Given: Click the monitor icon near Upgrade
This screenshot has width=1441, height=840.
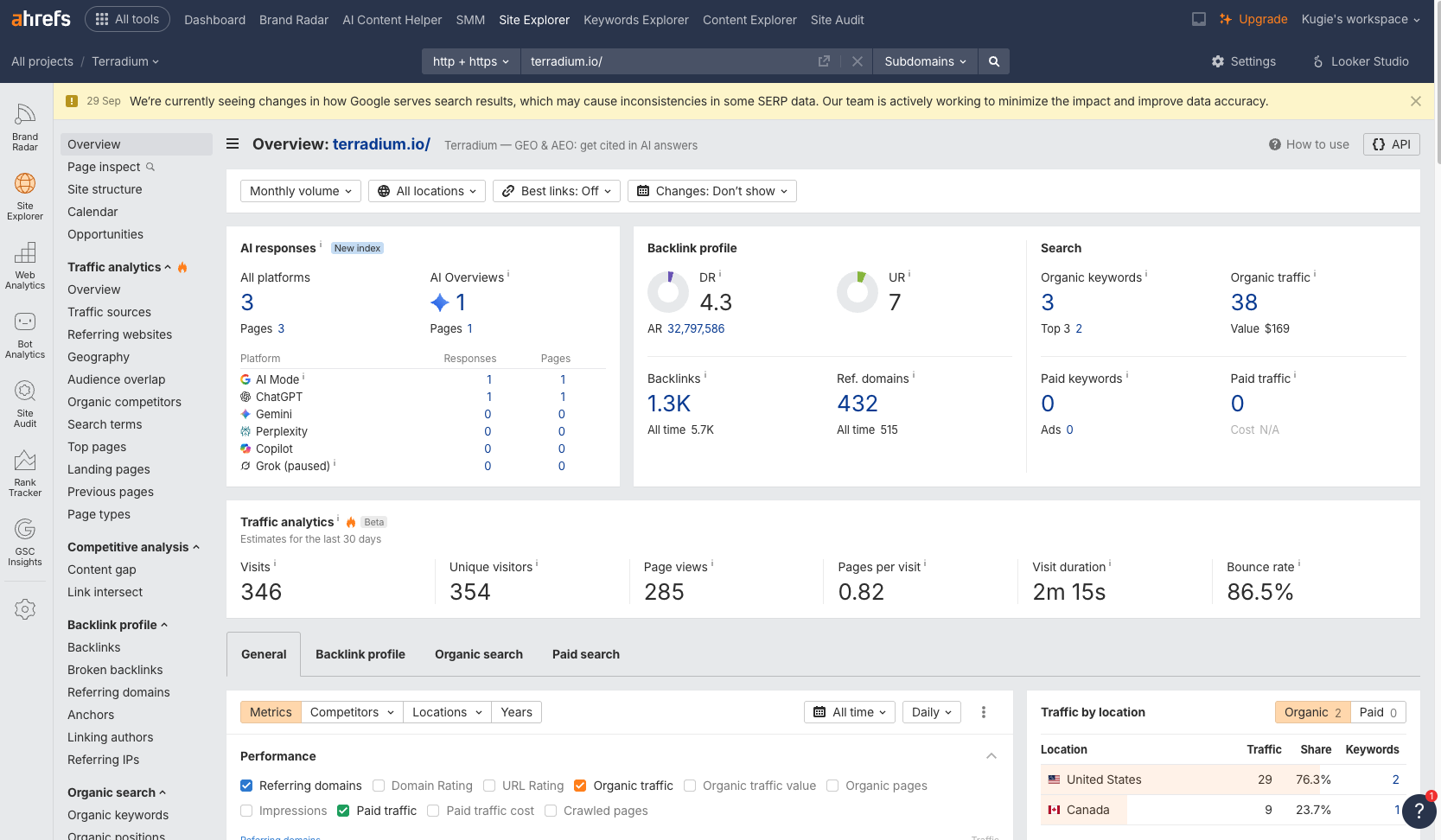Looking at the screenshot, I should [x=1198, y=19].
